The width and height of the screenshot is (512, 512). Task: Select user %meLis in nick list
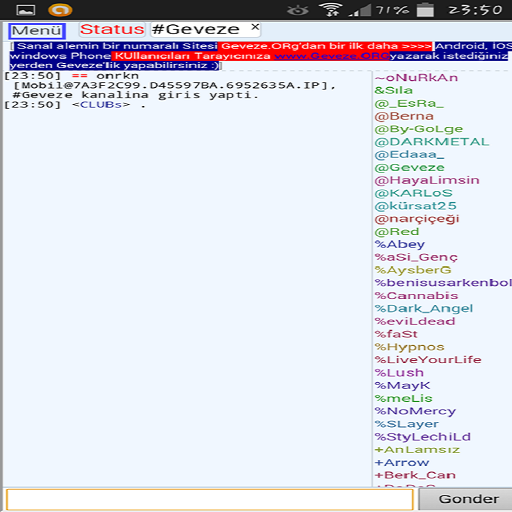pyautogui.click(x=403, y=398)
